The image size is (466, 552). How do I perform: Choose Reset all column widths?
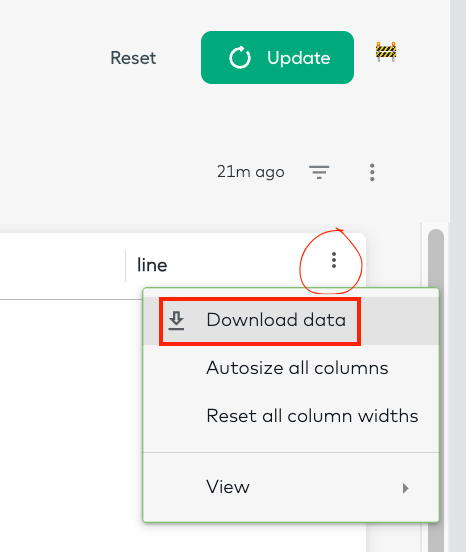click(x=291, y=416)
